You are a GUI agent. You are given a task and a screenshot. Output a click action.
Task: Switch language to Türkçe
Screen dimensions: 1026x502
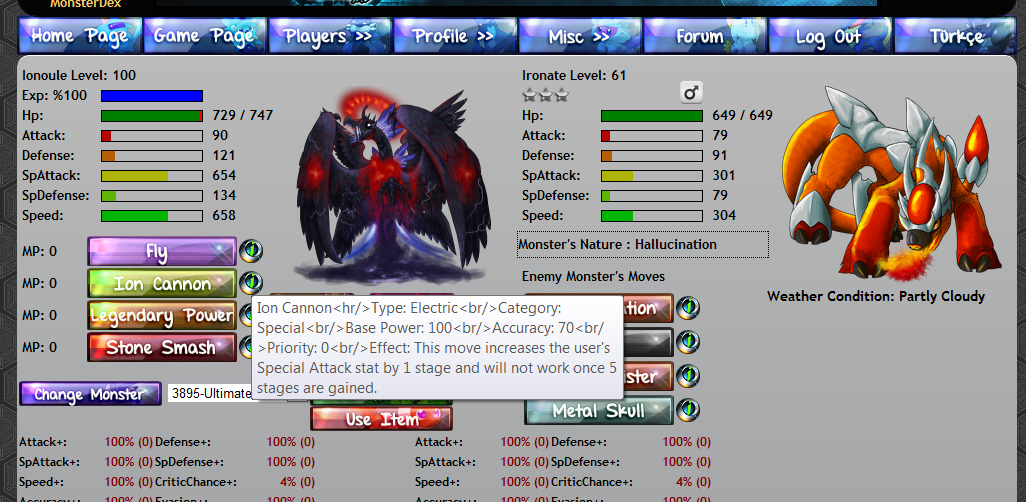pos(955,35)
